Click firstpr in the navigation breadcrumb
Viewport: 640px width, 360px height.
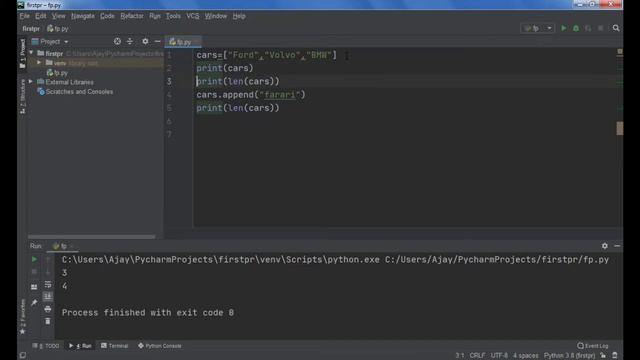(x=31, y=29)
